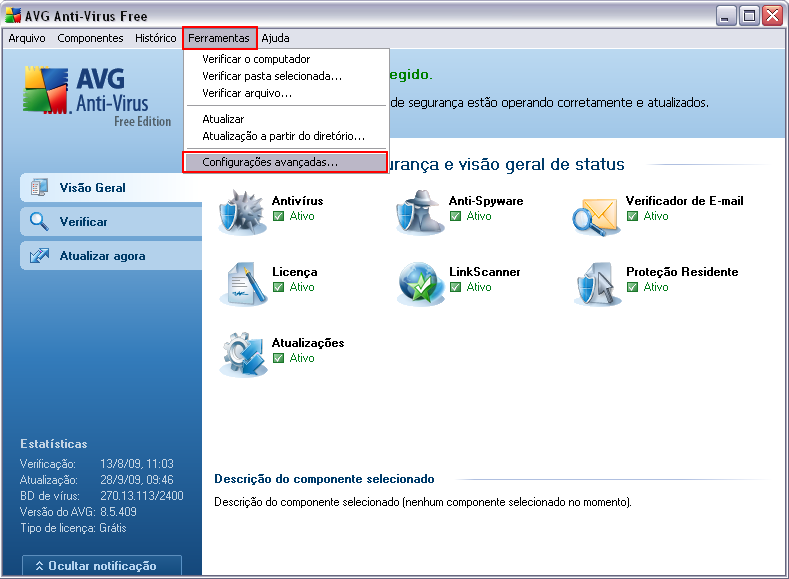Image resolution: width=789 pixels, height=579 pixels.
Task: Collapse the open Ferramentas menu
Action: coord(219,38)
